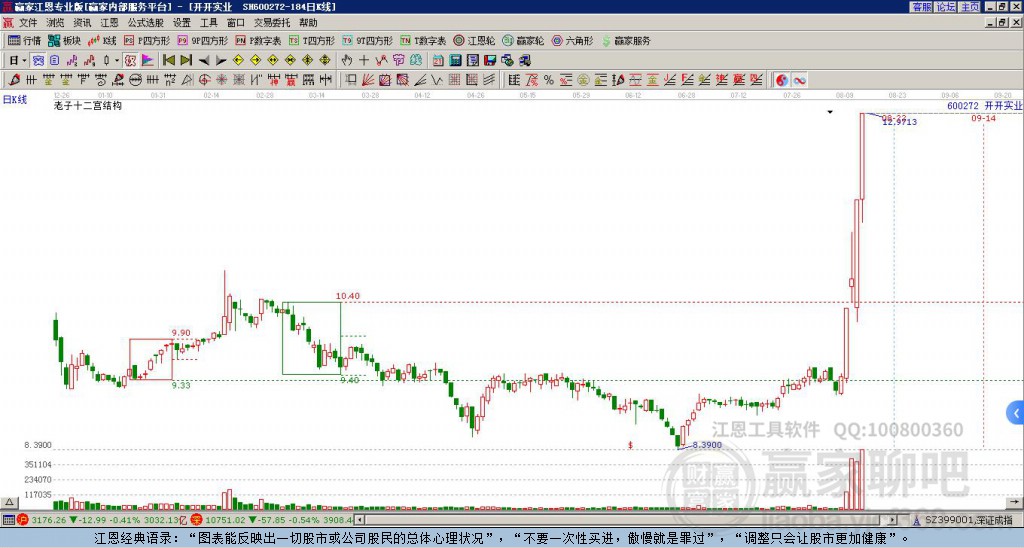1024x548 pixels.
Task: Click the black right arrow icon
Action: tap(221, 61)
